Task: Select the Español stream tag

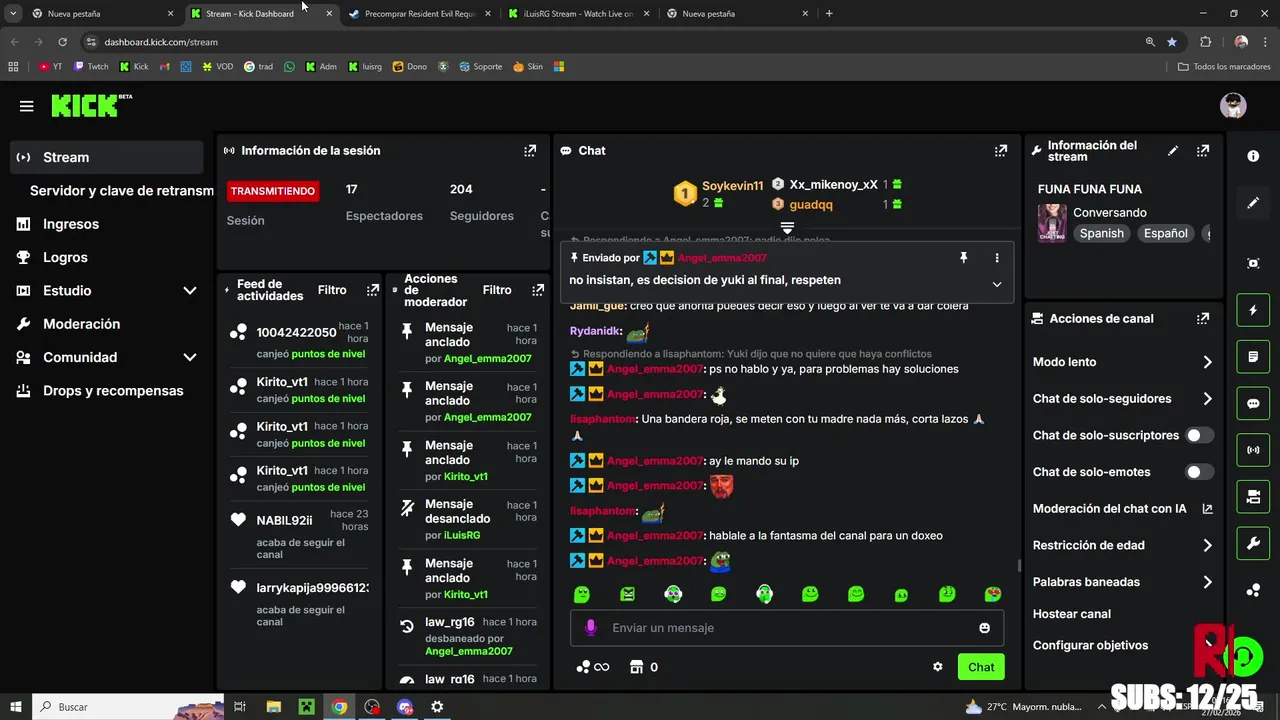Action: [1166, 233]
